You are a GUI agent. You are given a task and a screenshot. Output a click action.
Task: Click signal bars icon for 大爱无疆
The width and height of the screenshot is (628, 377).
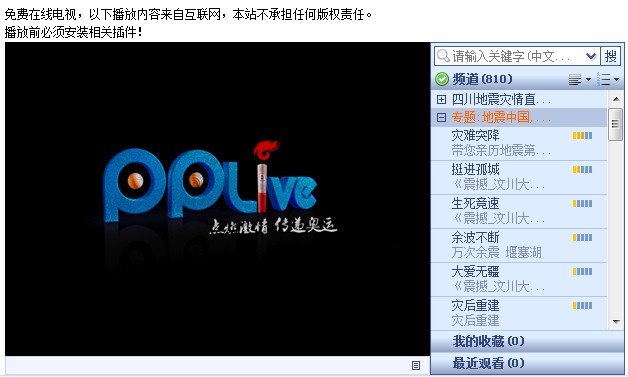click(x=582, y=272)
